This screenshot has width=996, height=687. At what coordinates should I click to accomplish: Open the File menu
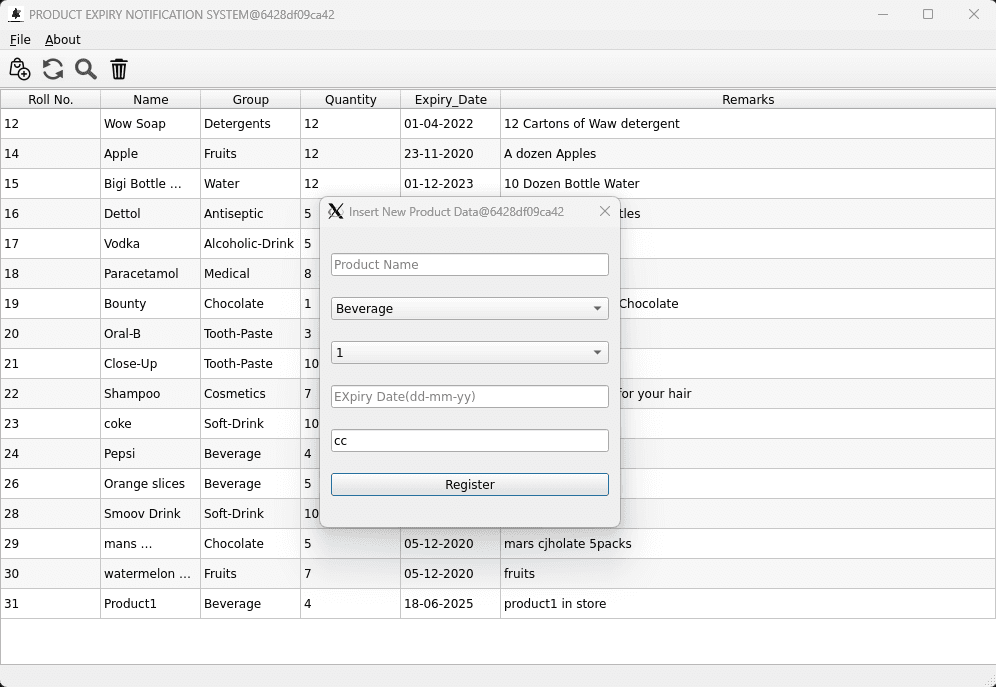(x=20, y=39)
